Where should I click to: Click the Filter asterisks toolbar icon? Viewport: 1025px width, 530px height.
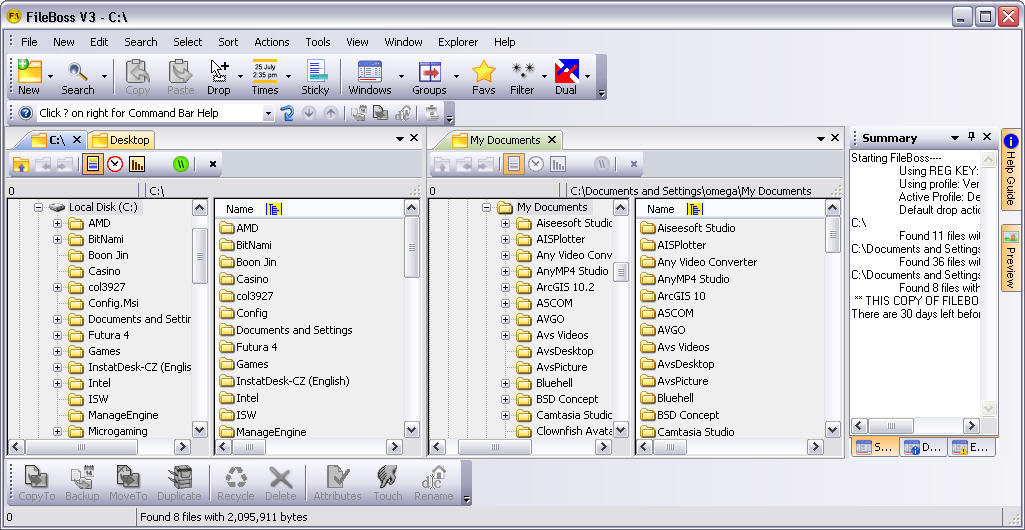[x=523, y=71]
